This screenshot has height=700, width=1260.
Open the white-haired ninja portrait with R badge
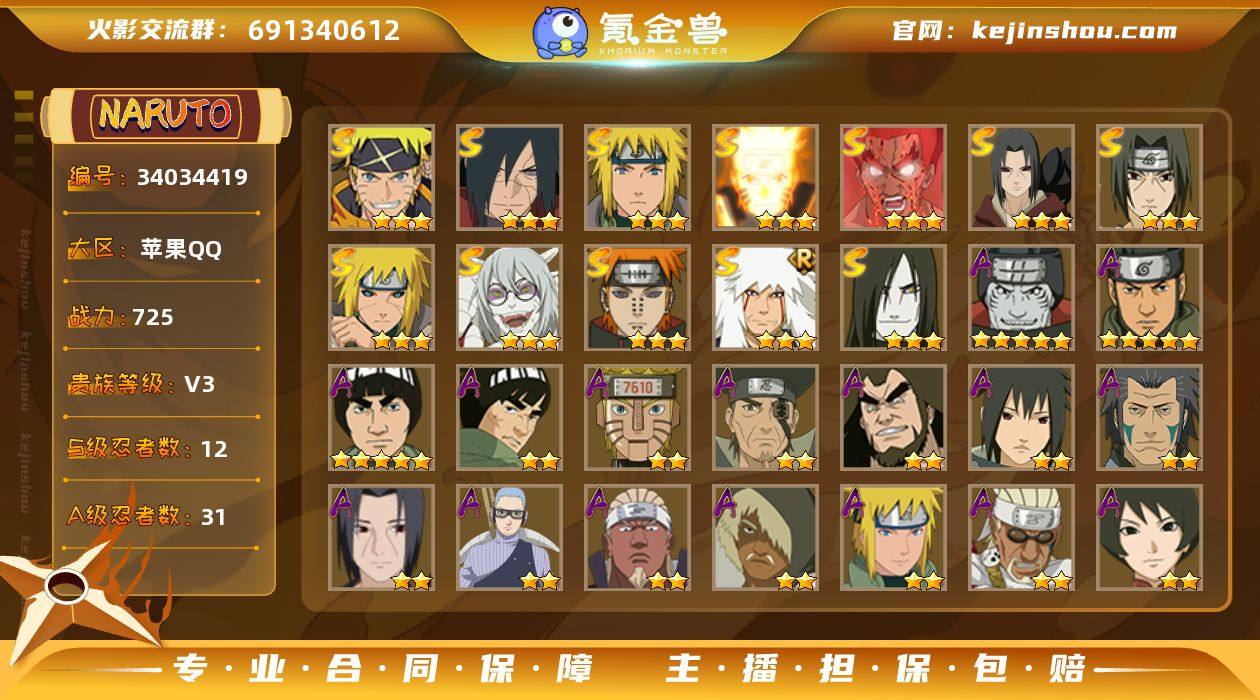[x=765, y=298]
